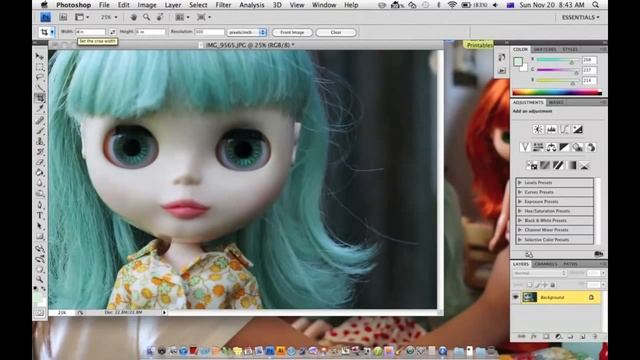Toggle Quick Mask mode
640x360 pixels.
[40, 313]
